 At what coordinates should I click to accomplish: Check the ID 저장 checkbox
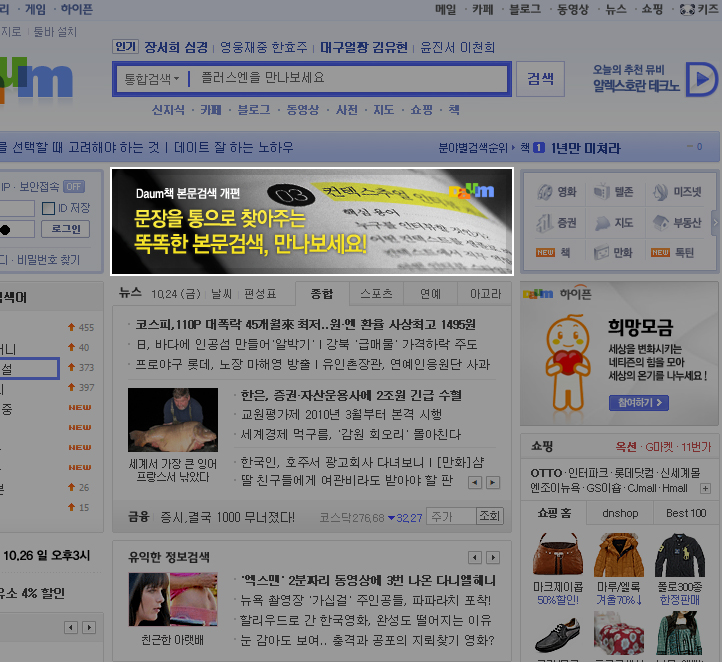(x=48, y=208)
